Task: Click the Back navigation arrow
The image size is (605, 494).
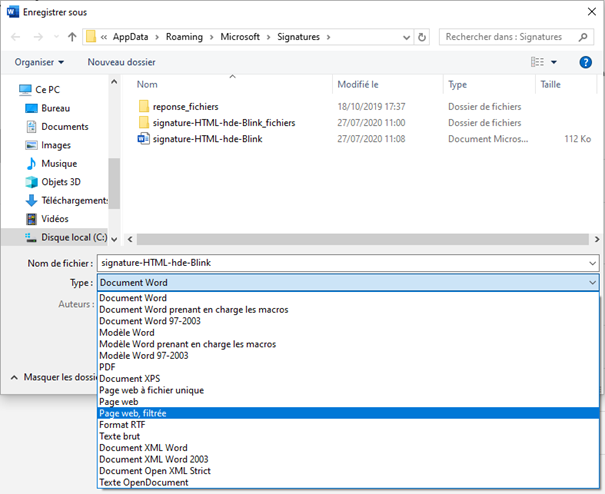Action: point(16,37)
